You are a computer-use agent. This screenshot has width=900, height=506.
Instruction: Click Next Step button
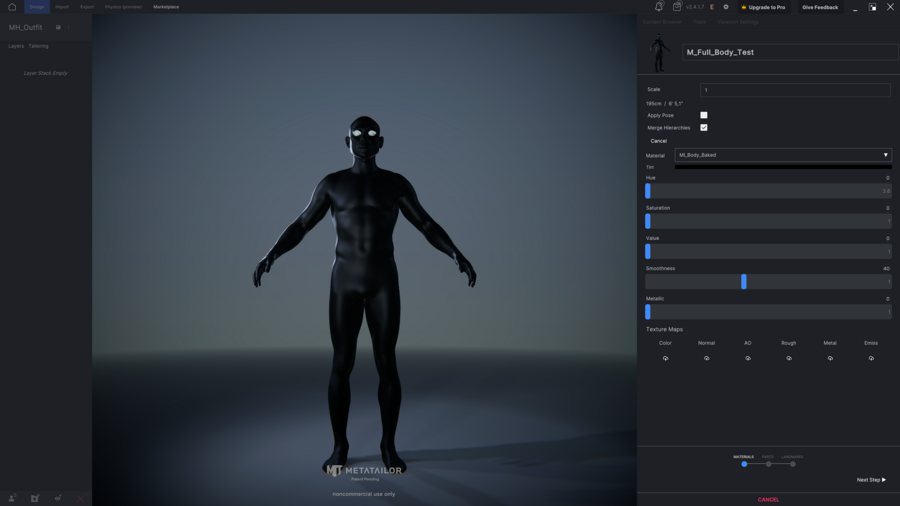tap(870, 480)
